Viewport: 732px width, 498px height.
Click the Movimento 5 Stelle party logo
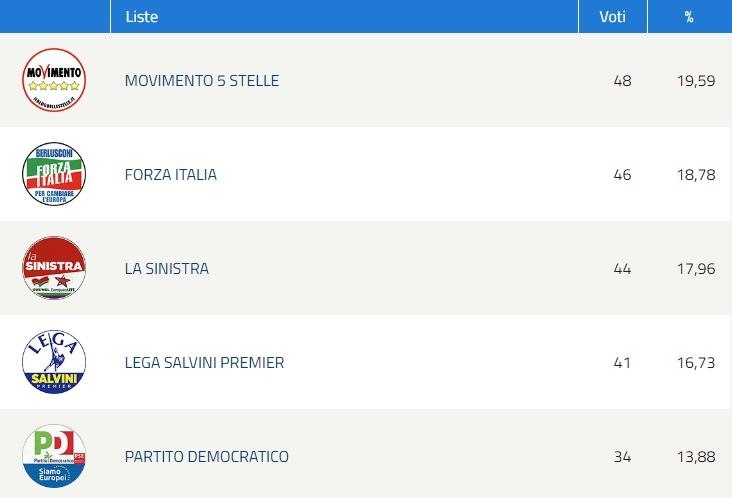coord(54,80)
